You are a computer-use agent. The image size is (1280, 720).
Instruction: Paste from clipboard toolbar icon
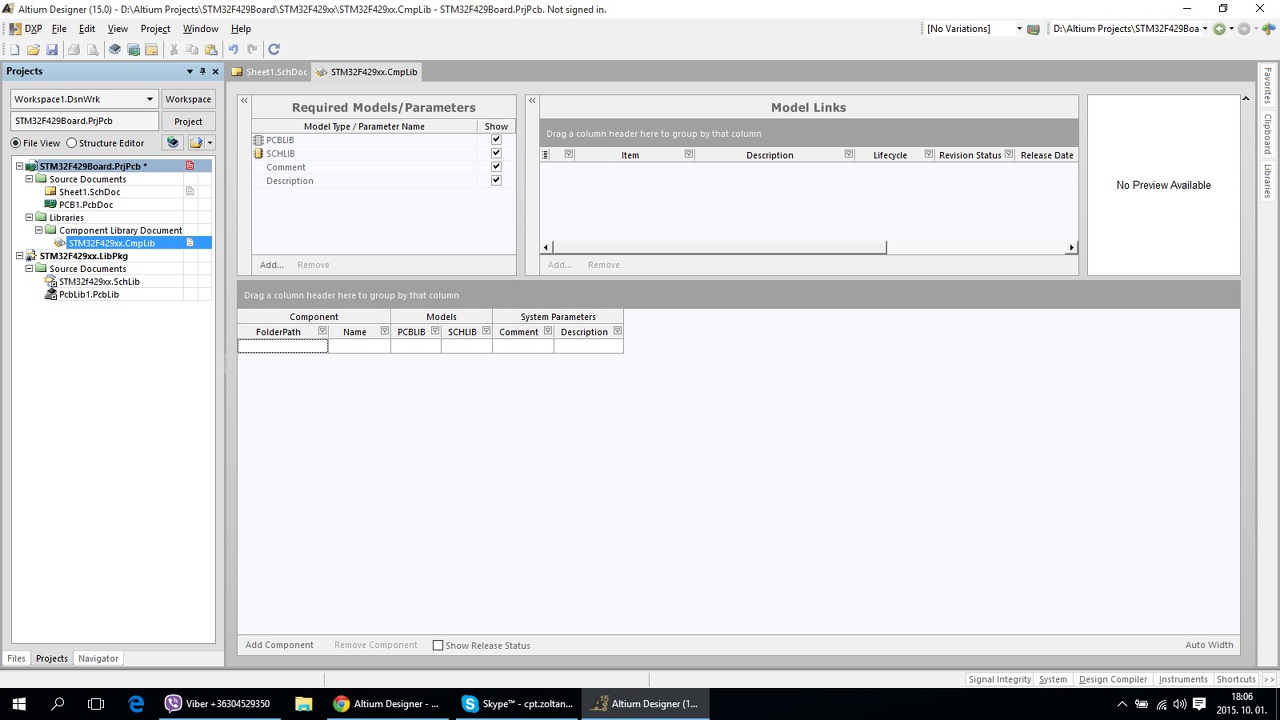211,49
